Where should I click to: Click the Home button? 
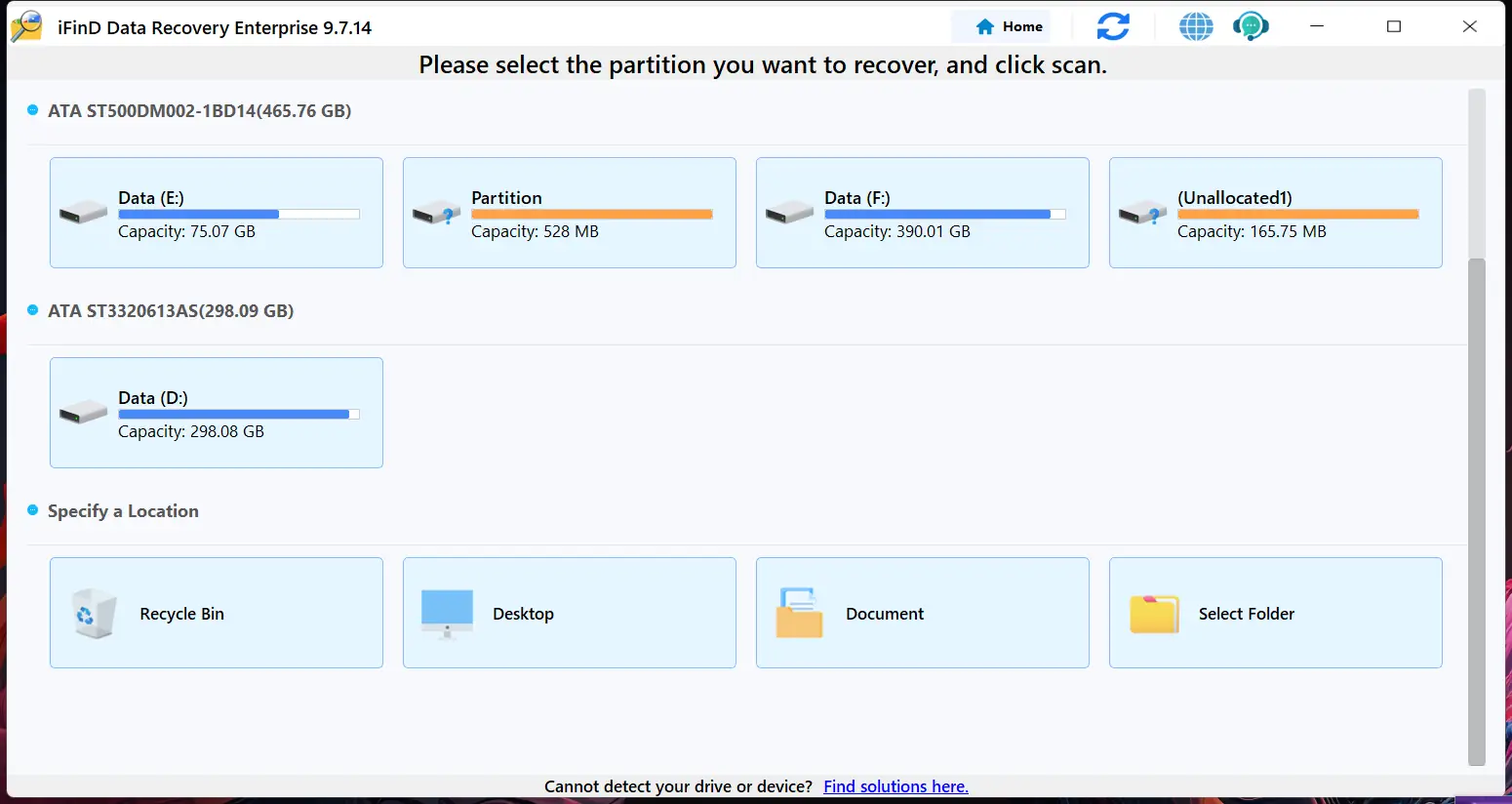pos(1001,26)
